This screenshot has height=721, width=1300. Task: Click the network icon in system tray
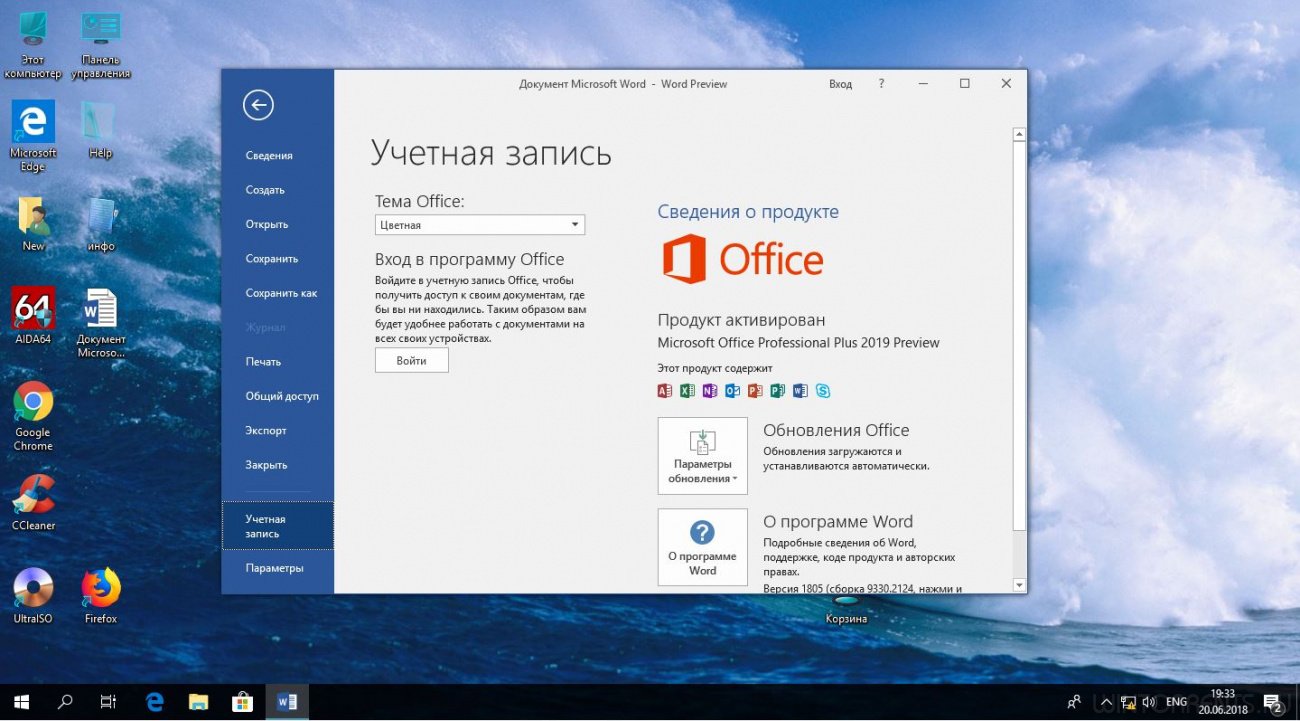click(x=1127, y=702)
